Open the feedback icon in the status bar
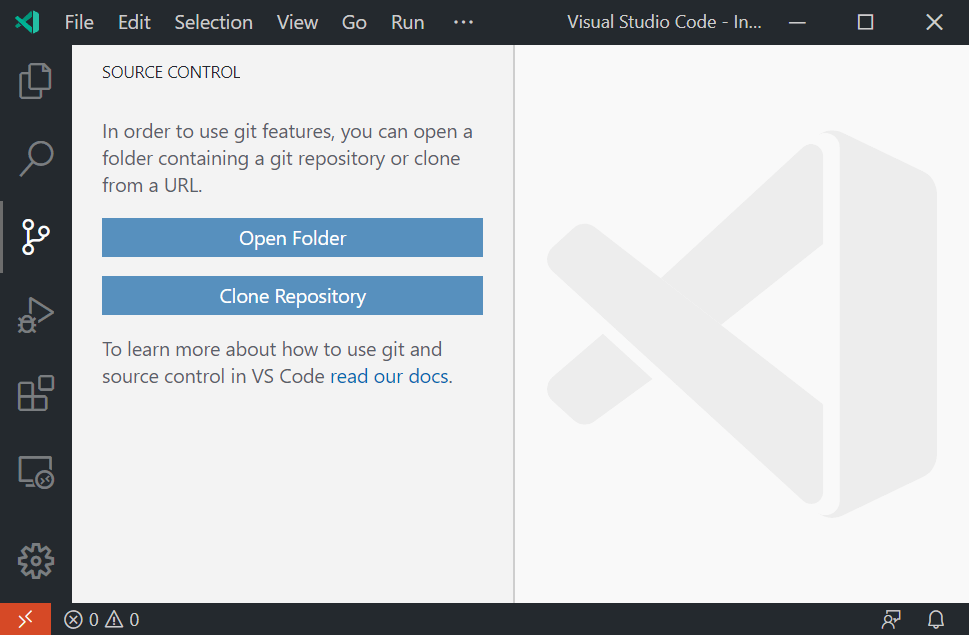969x635 pixels. click(x=890, y=619)
